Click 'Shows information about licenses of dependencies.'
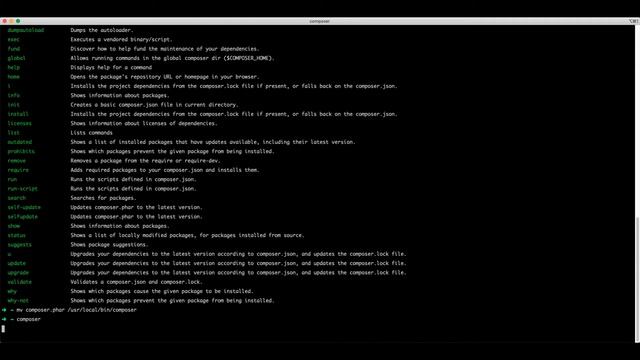 (144, 123)
